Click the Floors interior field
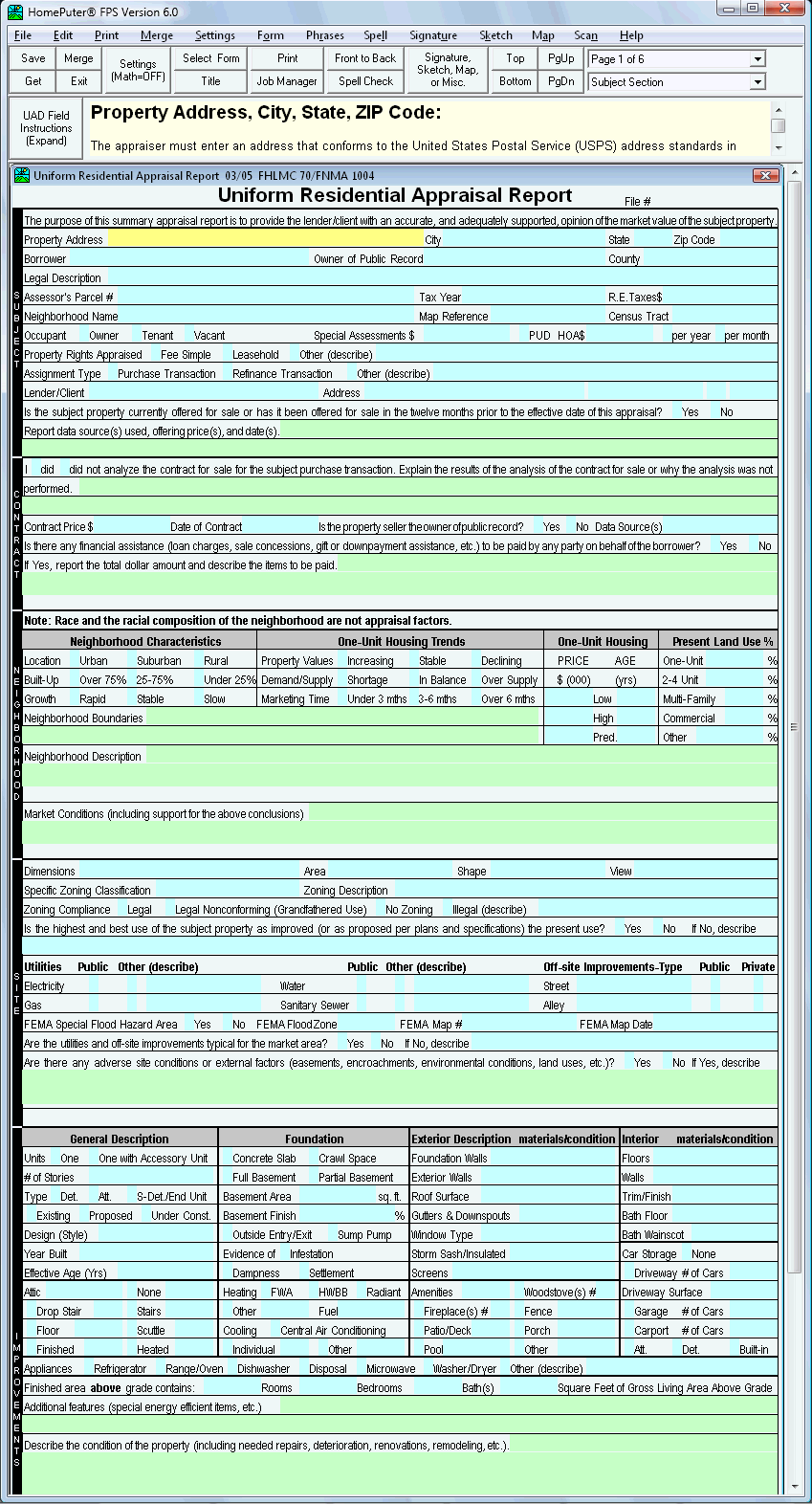The width and height of the screenshot is (812, 1504). pos(713,1158)
